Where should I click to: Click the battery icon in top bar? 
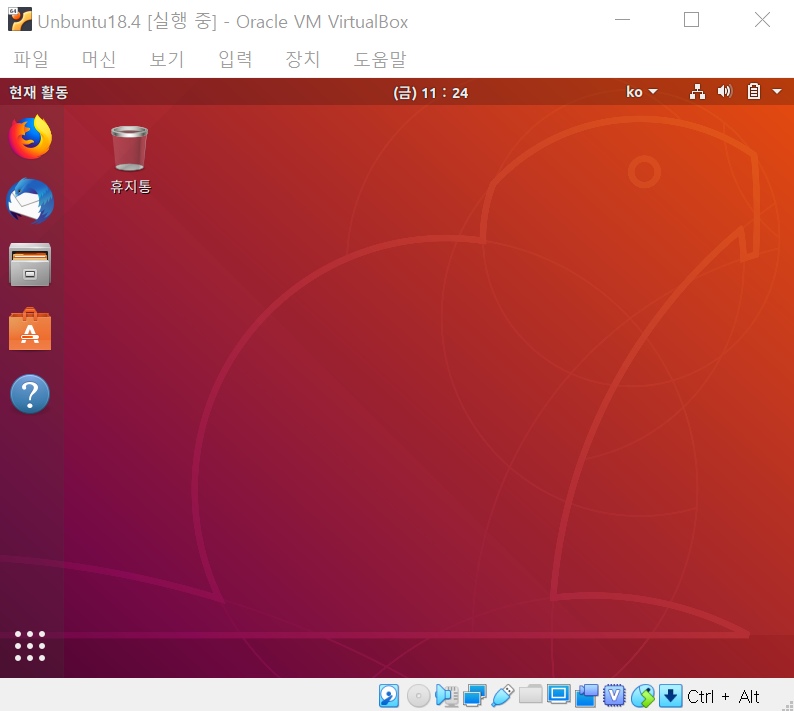click(x=753, y=92)
